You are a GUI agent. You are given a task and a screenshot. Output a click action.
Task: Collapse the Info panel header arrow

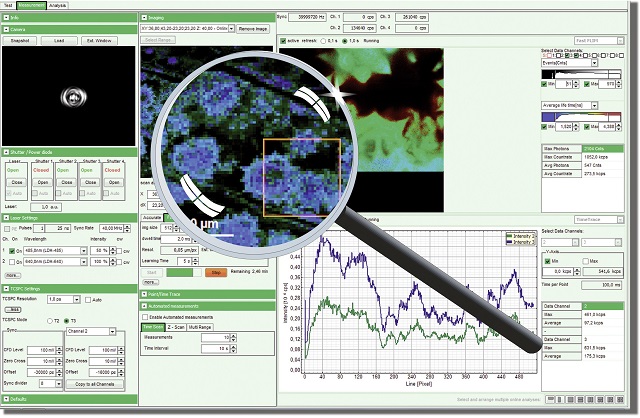[x=6, y=18]
